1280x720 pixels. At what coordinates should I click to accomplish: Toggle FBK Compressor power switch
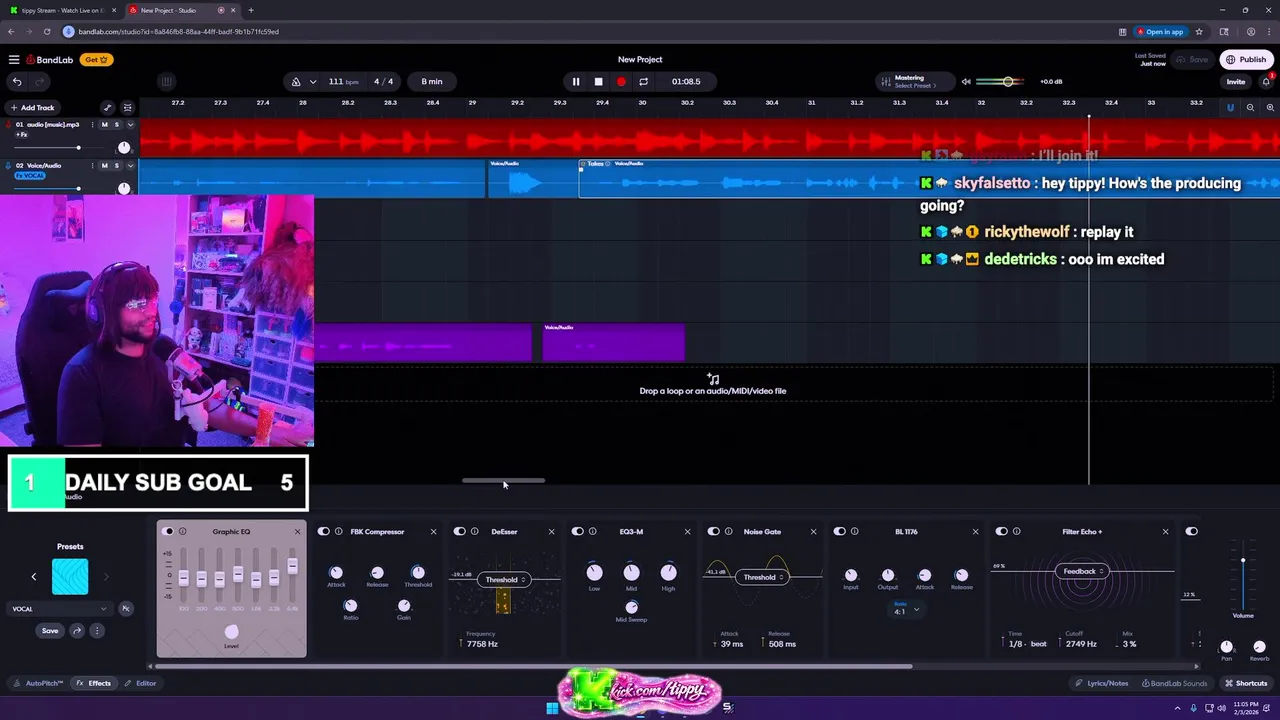pyautogui.click(x=324, y=532)
